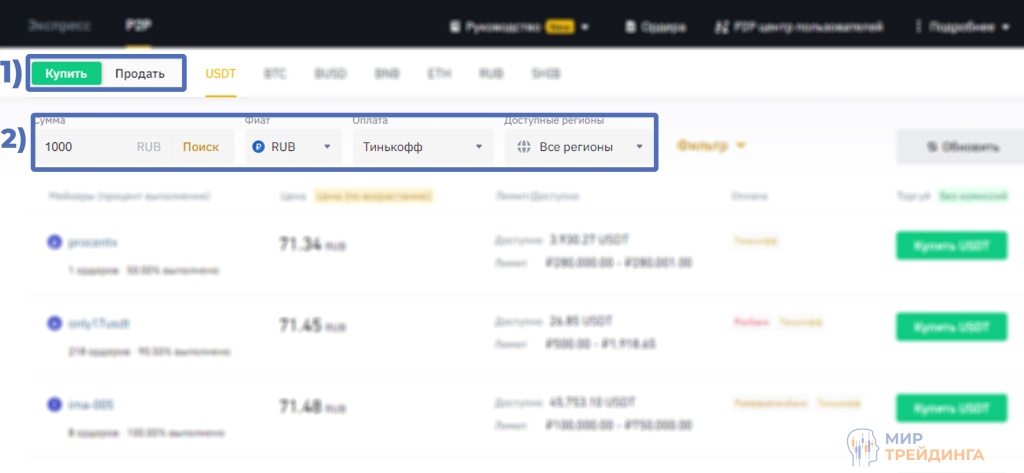
Task: Select the BUSD crypto tab
Action: (x=330, y=74)
